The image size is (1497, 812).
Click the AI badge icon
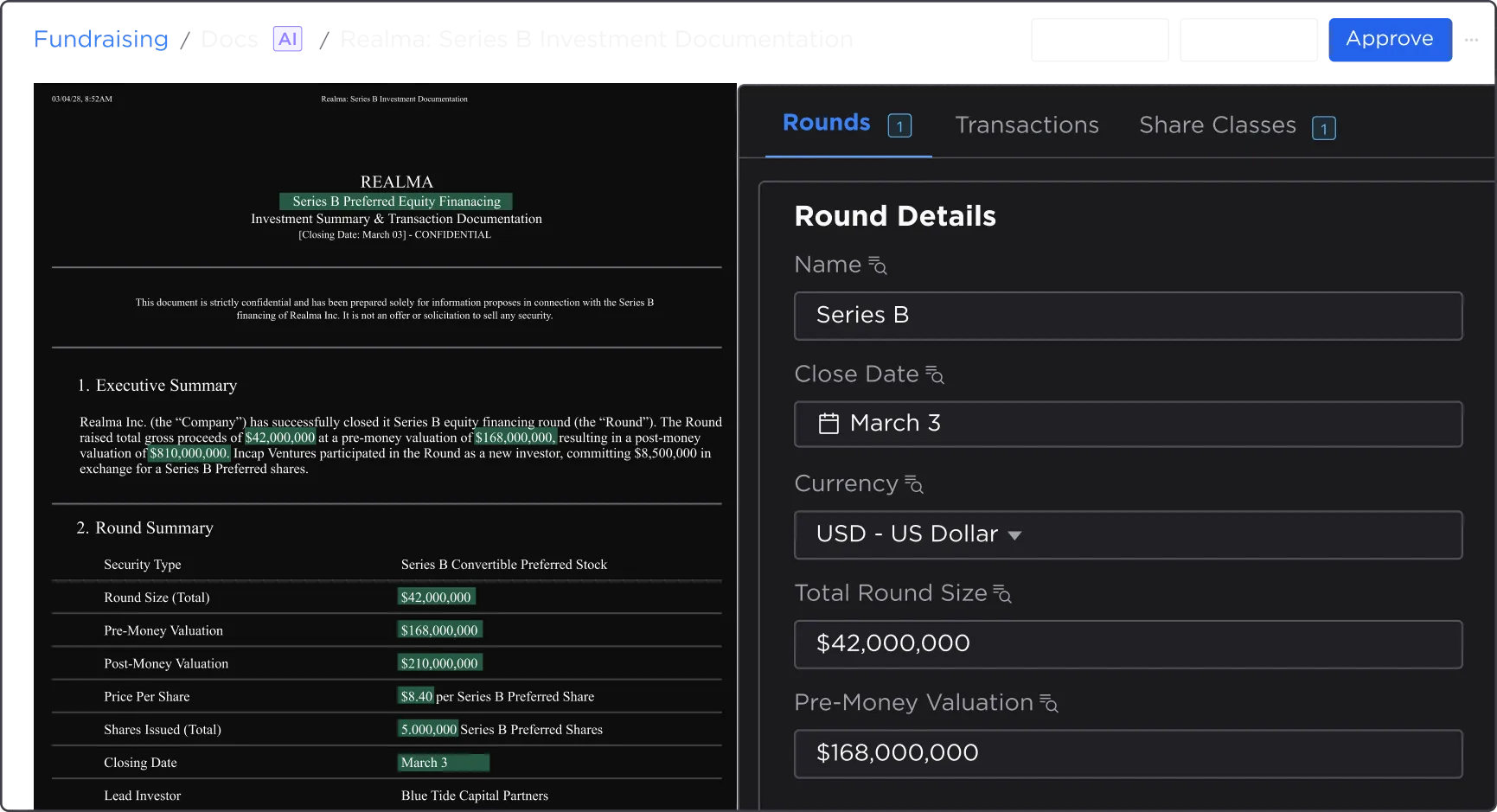pyautogui.click(x=288, y=39)
